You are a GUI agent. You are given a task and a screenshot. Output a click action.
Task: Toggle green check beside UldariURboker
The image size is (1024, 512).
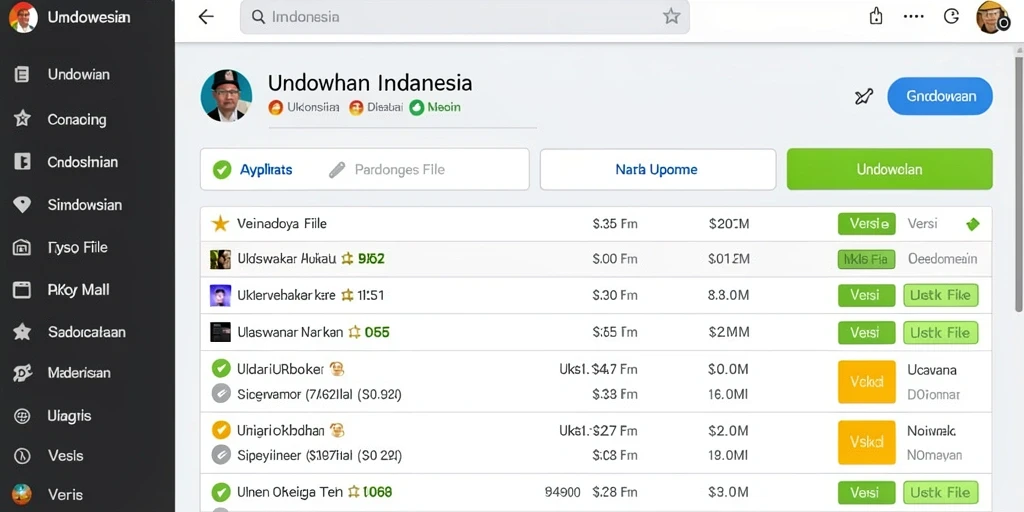221,369
